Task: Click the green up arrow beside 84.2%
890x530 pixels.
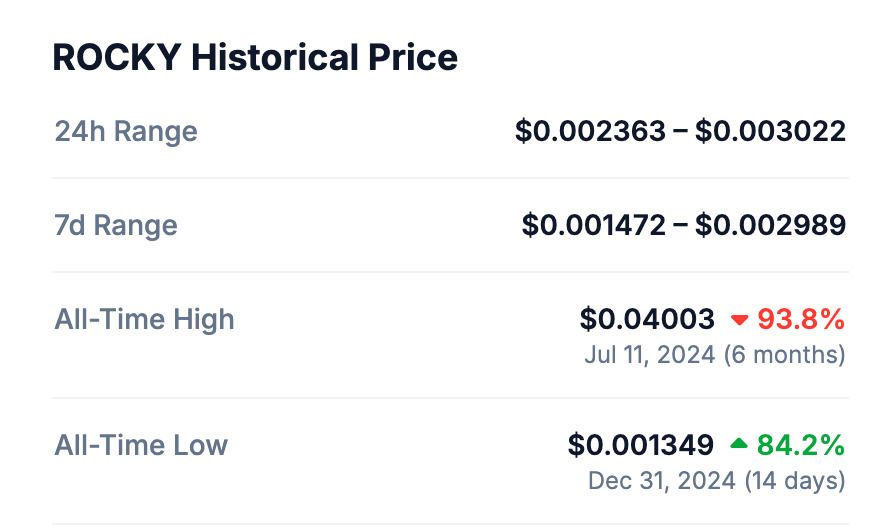Action: coord(739,444)
